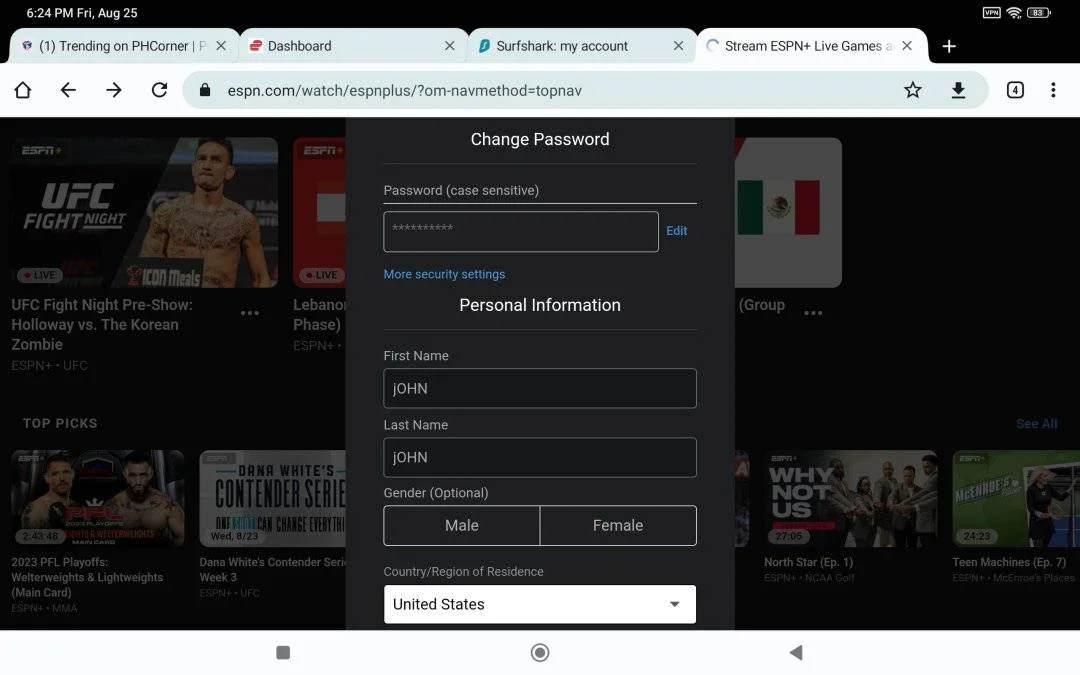This screenshot has height=675, width=1080.
Task: Select Female gender option
Action: click(618, 526)
